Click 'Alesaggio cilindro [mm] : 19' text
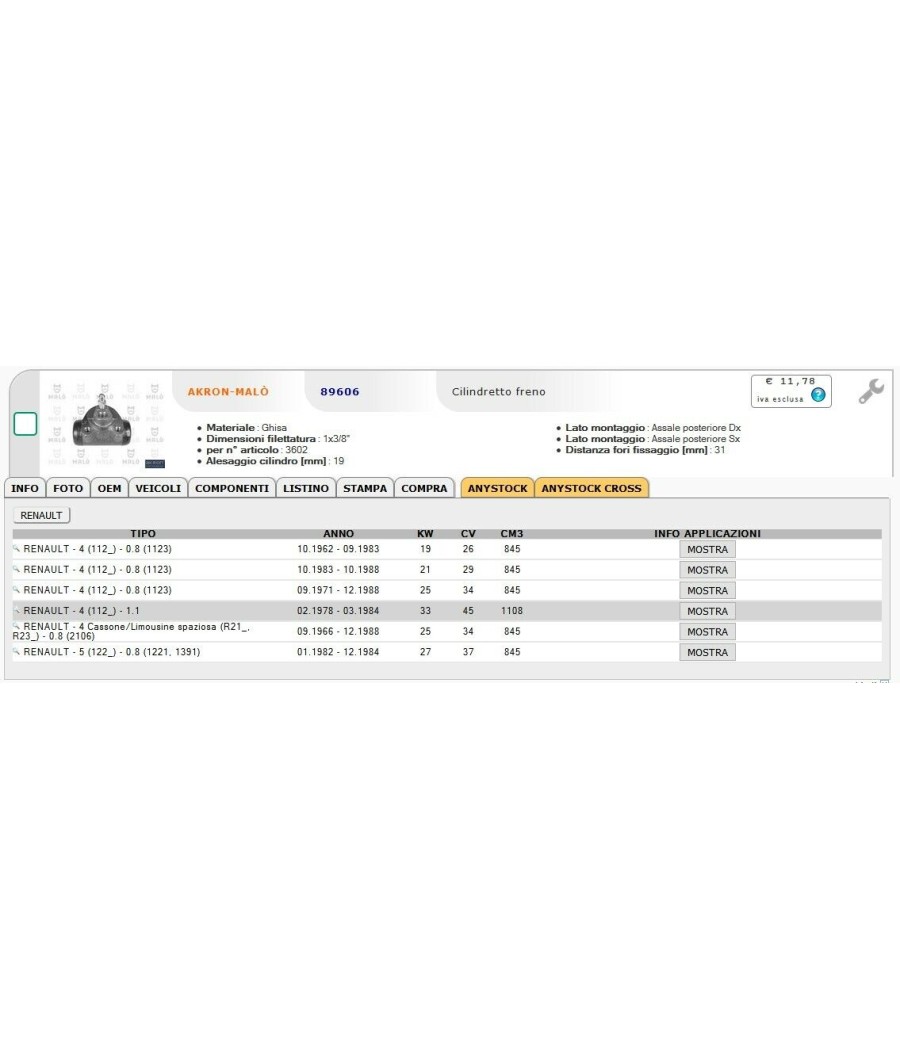The height and width of the screenshot is (1050, 900). click(275, 461)
